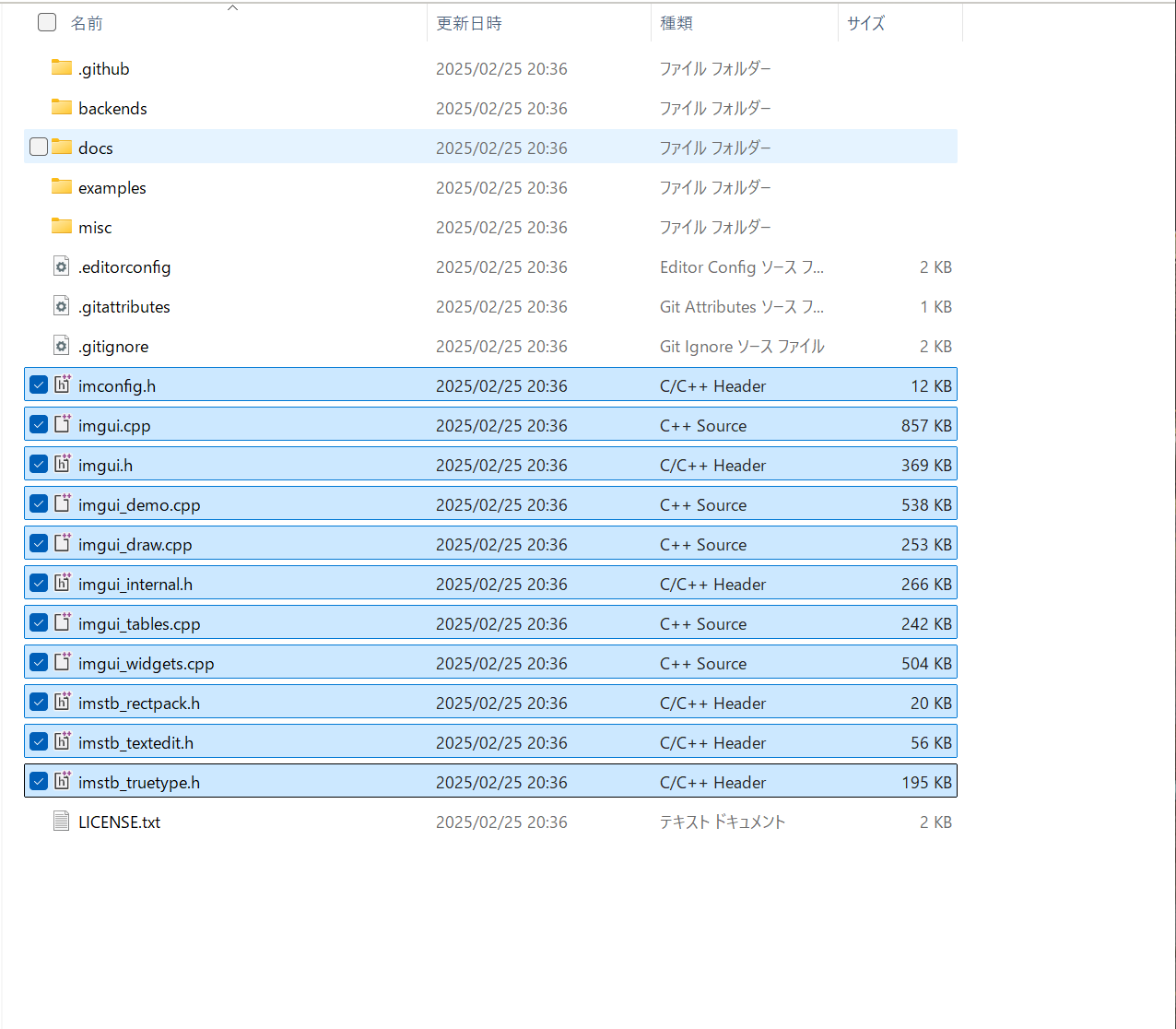This screenshot has width=1176, height=1029.
Task: Click the Git Attributes type cell
Action: pos(742,307)
